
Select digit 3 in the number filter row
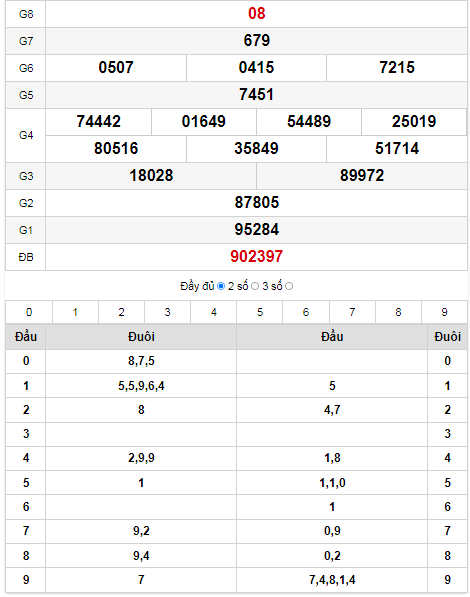tap(167, 312)
